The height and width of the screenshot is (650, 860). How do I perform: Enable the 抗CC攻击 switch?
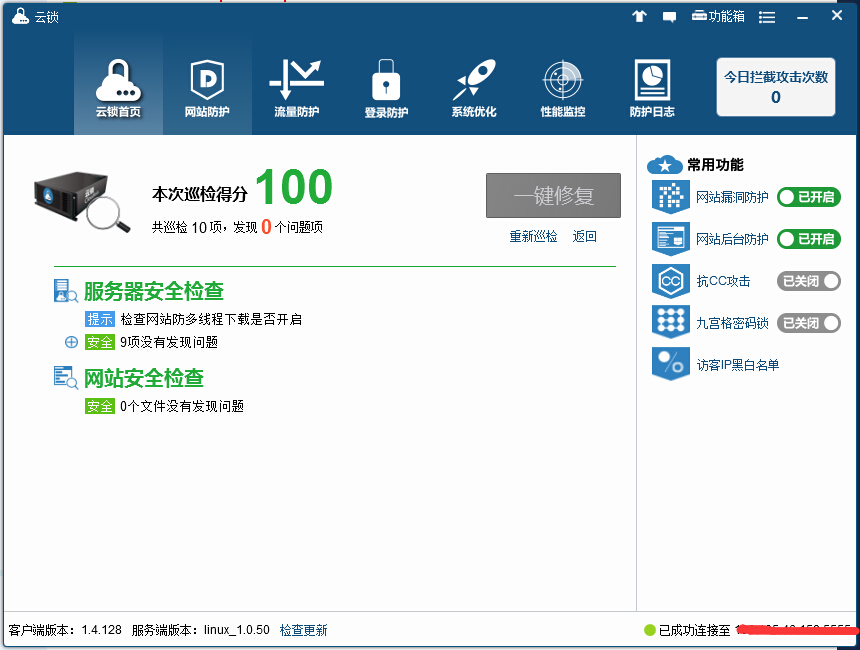[808, 281]
